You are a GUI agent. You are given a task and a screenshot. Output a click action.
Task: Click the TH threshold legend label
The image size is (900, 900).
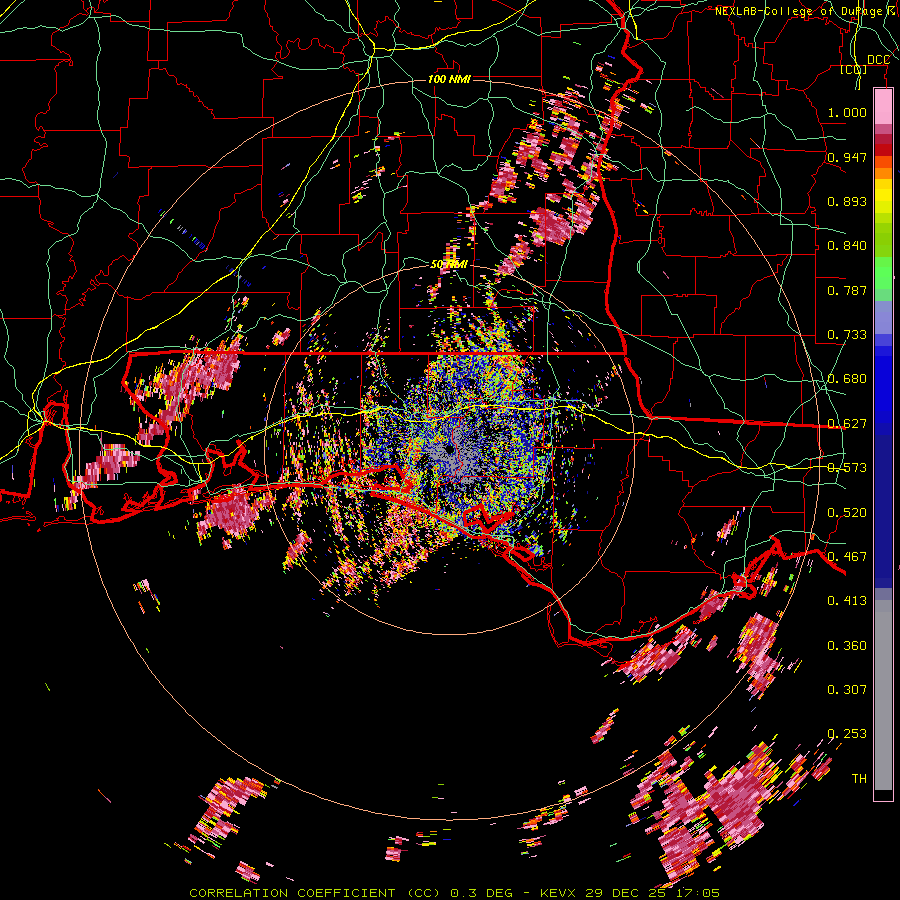[x=859, y=779]
